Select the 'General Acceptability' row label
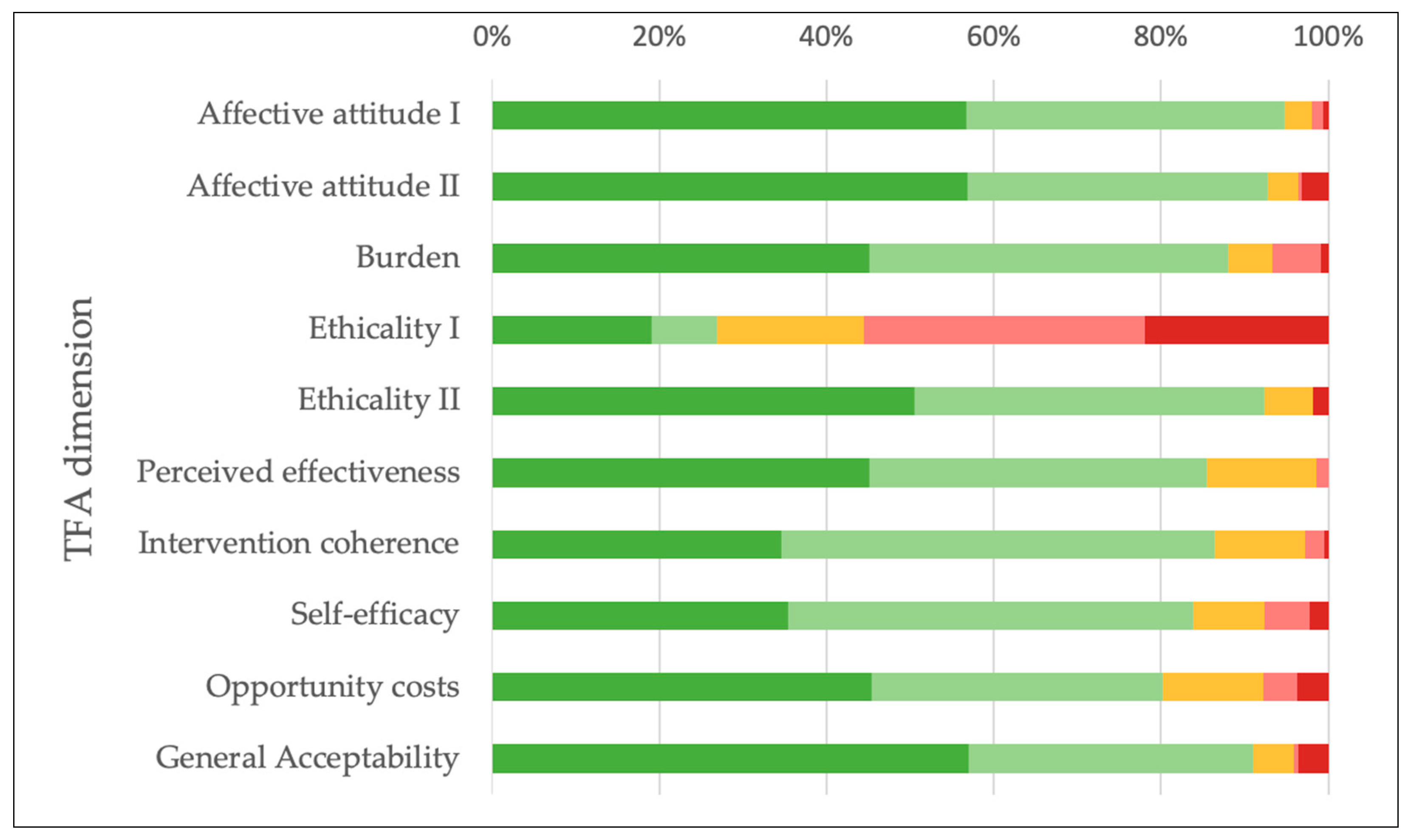The width and height of the screenshot is (1411, 840). point(307,758)
